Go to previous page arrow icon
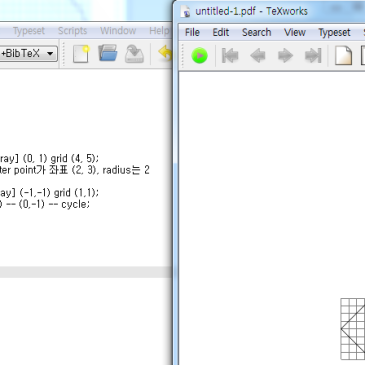 click(258, 56)
